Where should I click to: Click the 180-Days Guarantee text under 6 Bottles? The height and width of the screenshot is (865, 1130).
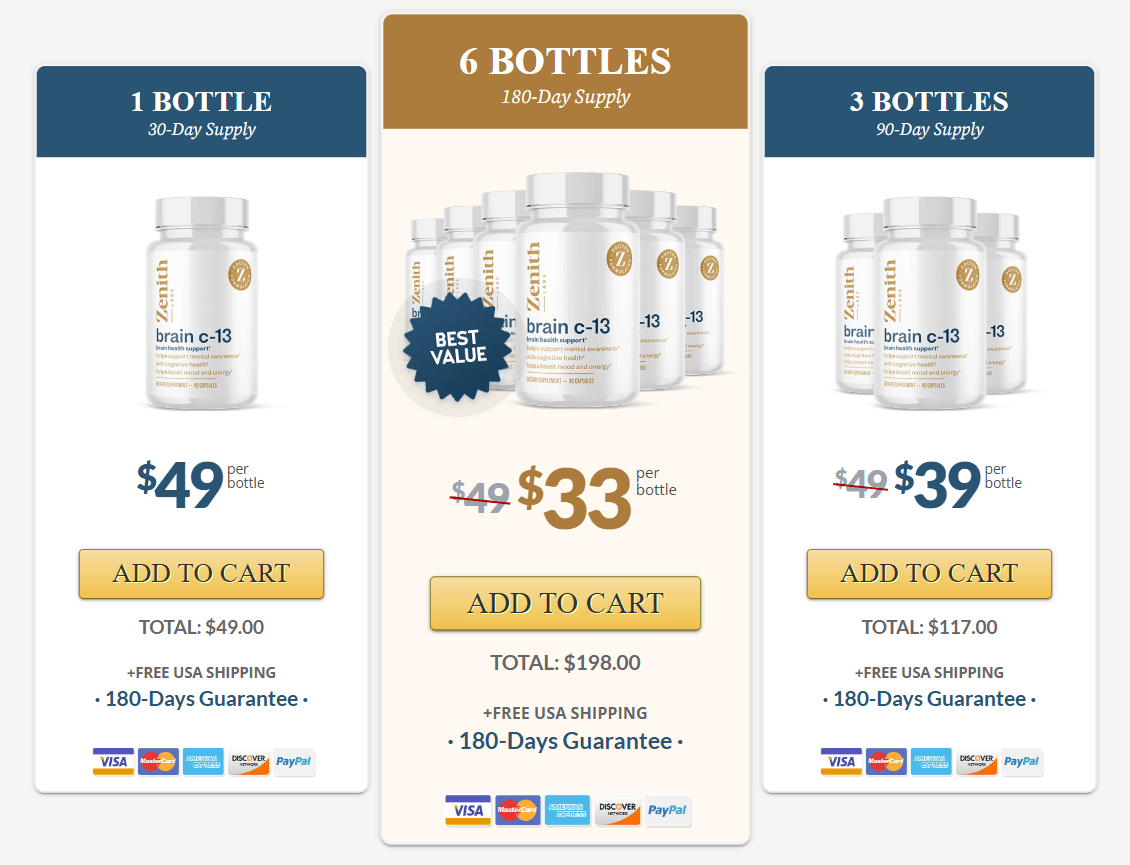565,741
